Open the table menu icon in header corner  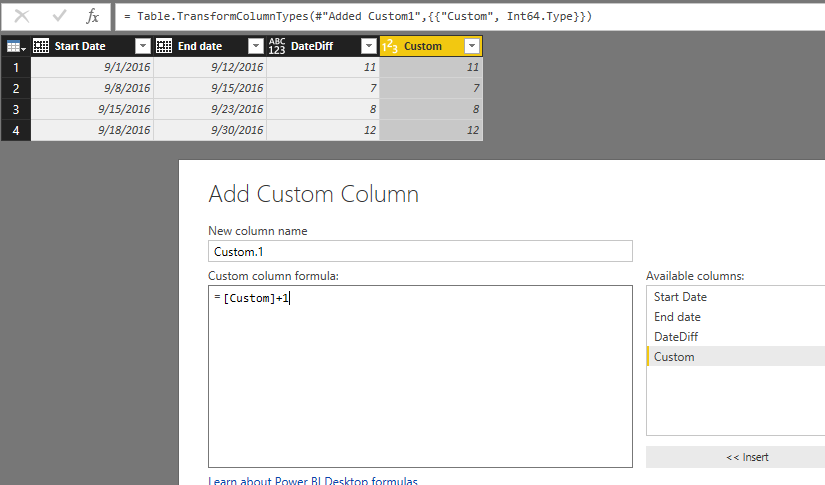coord(16,46)
